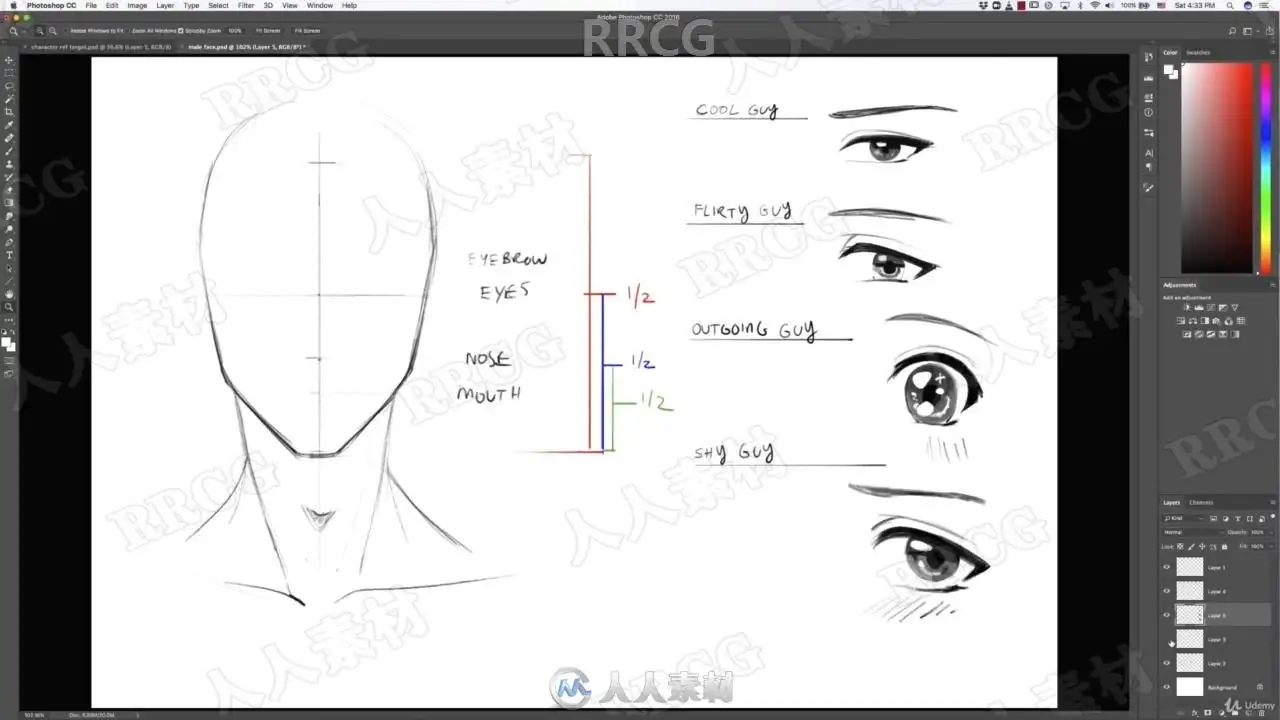Image resolution: width=1280 pixels, height=720 pixels.
Task: Click the 100% zoom button
Action: (x=235, y=31)
